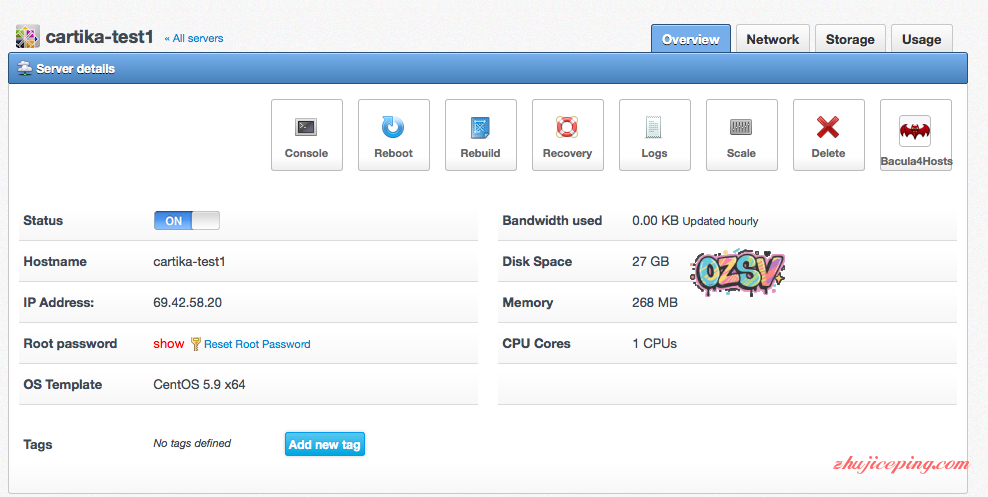Open Bacula4Hosts backup tool

coord(915,135)
